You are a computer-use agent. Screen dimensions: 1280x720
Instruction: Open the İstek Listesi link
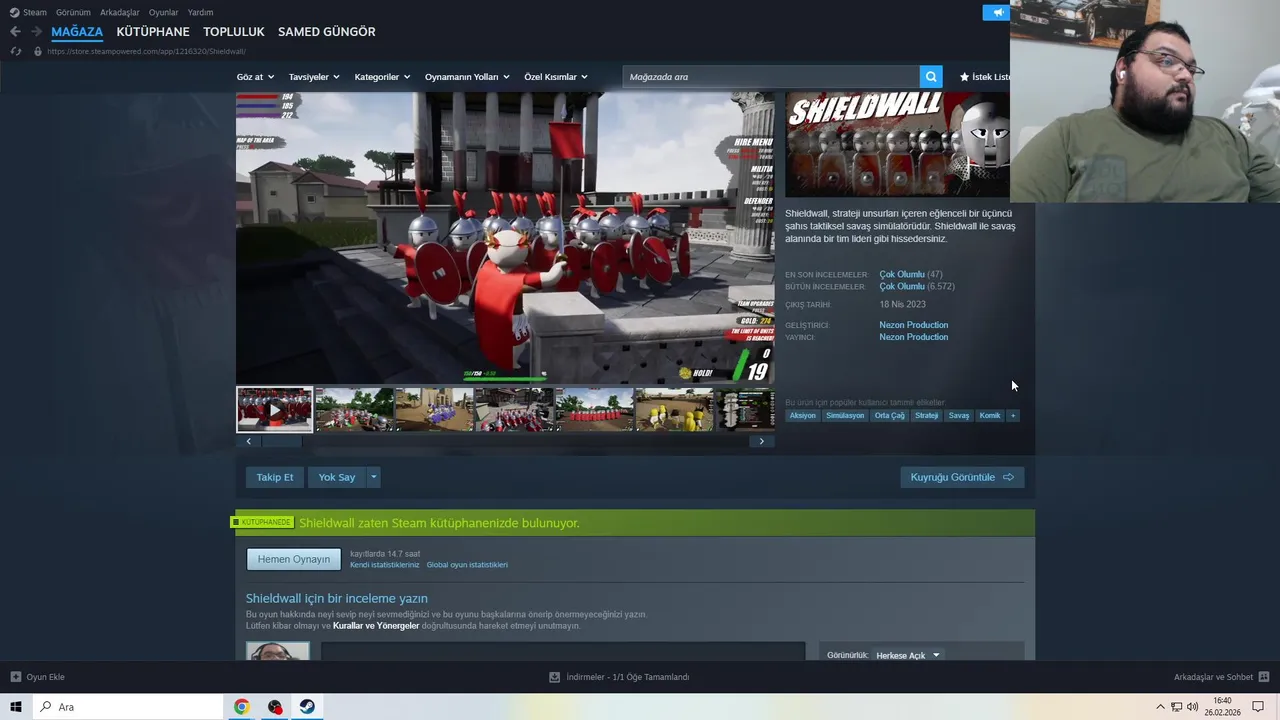[x=985, y=77]
